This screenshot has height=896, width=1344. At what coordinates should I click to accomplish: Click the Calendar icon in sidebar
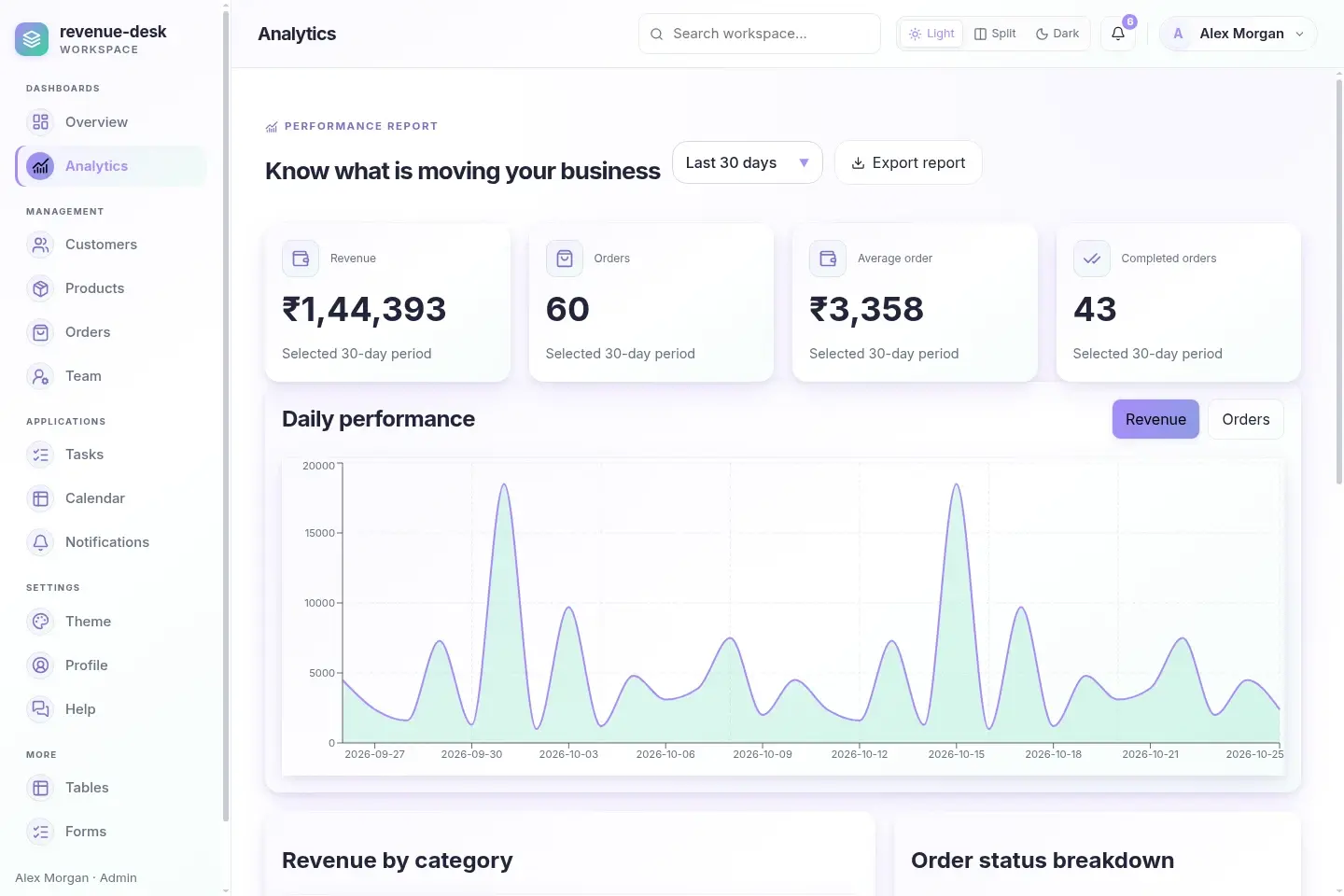[40, 498]
